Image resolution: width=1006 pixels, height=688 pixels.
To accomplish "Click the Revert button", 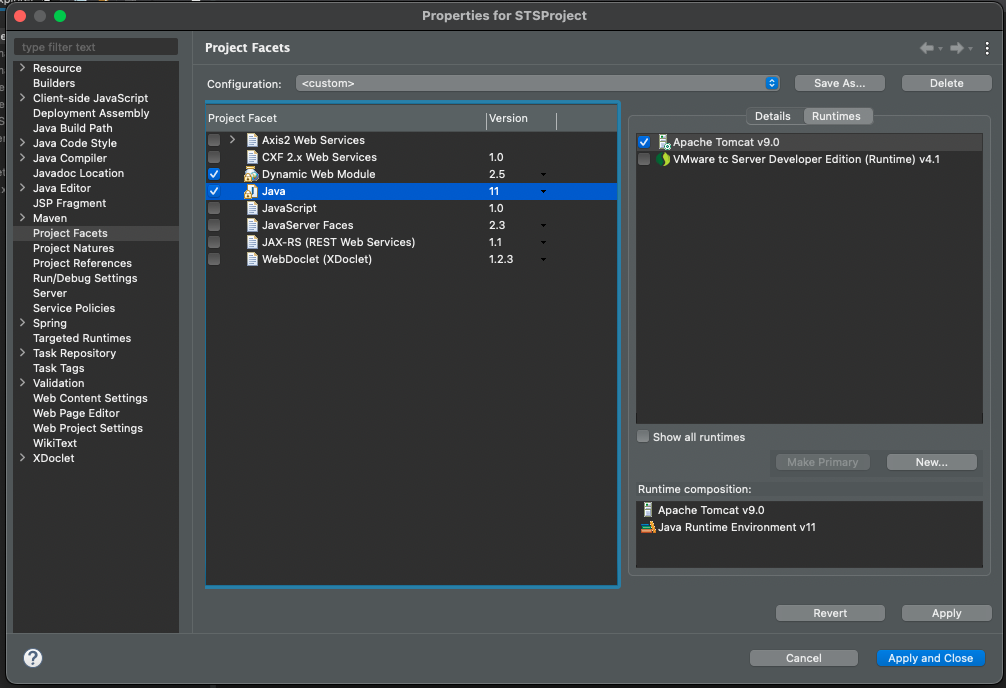I will tap(830, 614).
